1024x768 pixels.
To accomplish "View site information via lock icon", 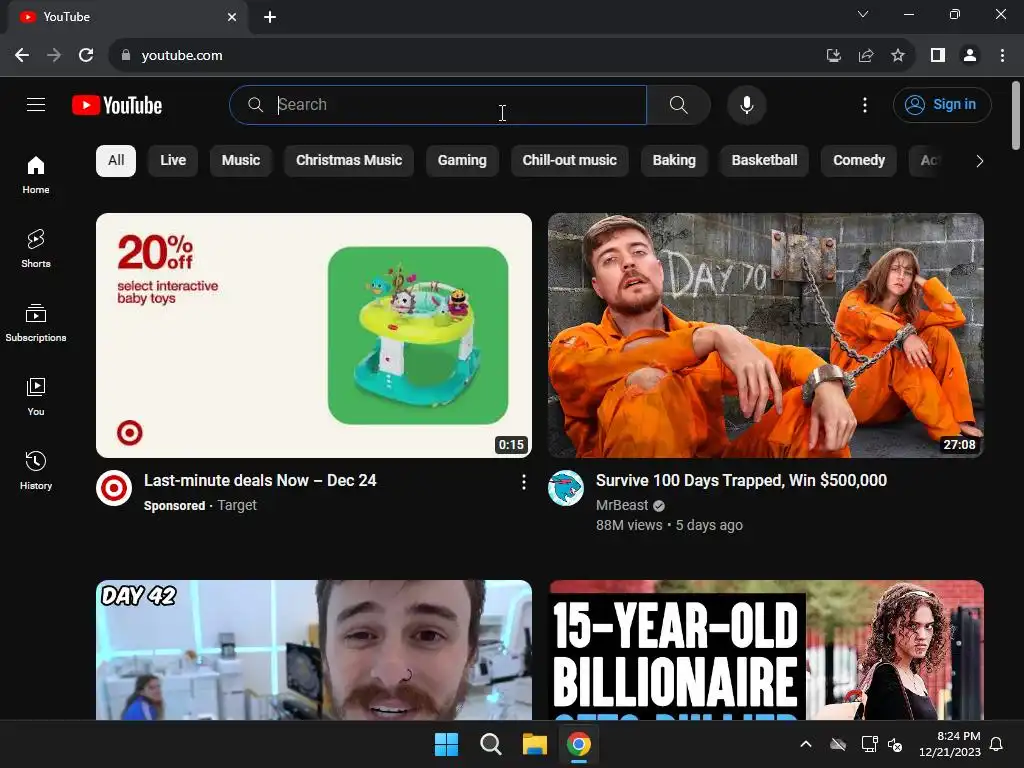I will click(x=126, y=56).
